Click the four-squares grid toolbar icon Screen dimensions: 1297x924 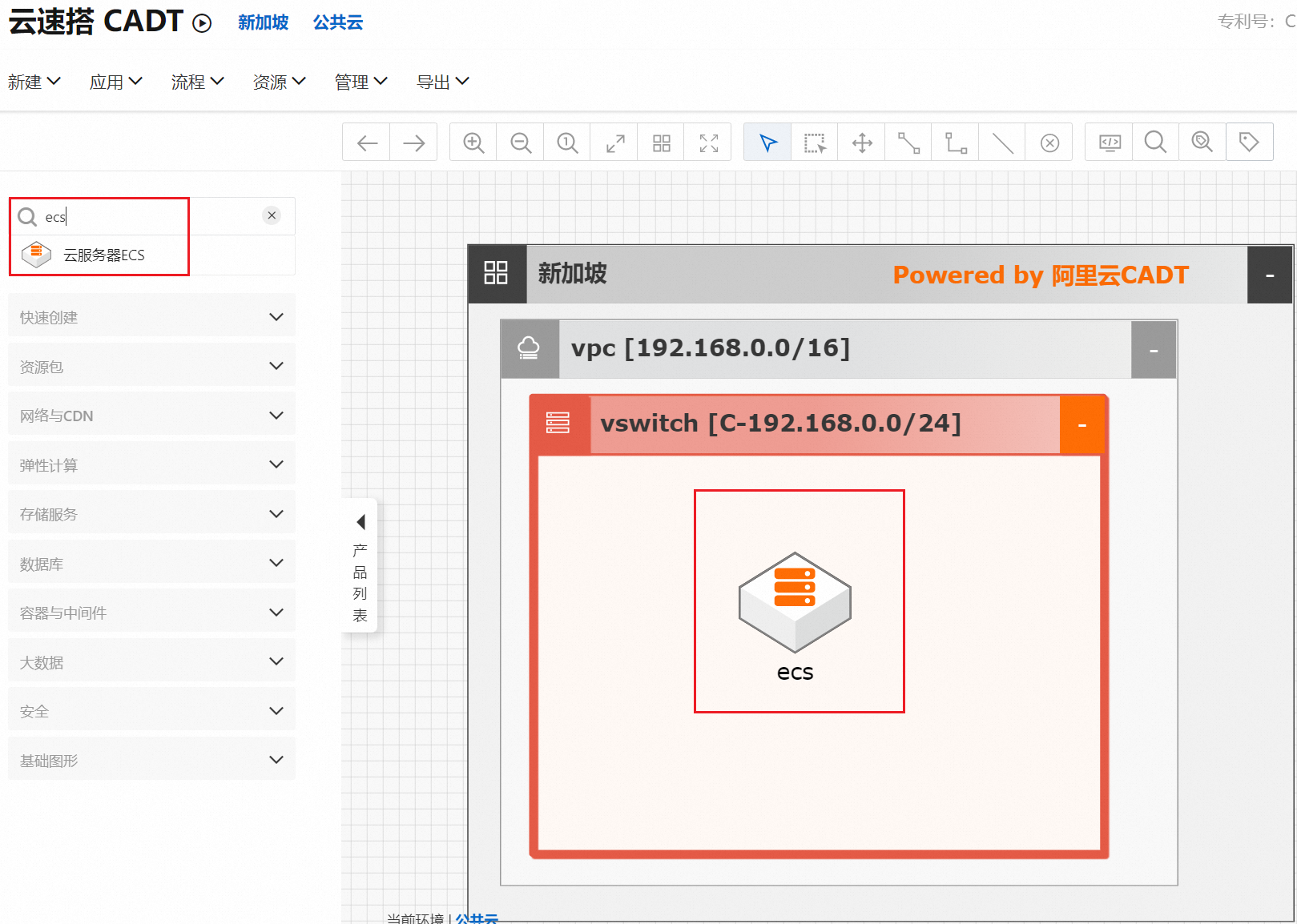click(661, 143)
